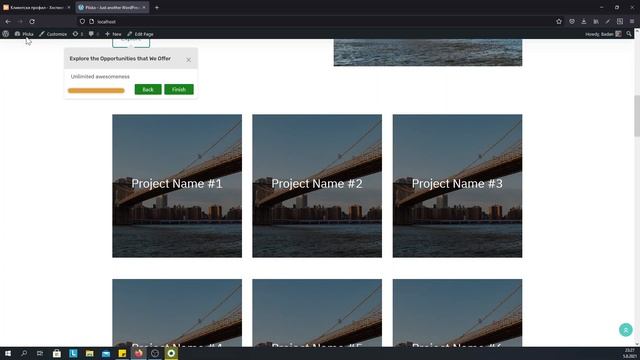Click the Back button in tour popup
Viewport: 640px width, 360px height.
tap(148, 89)
